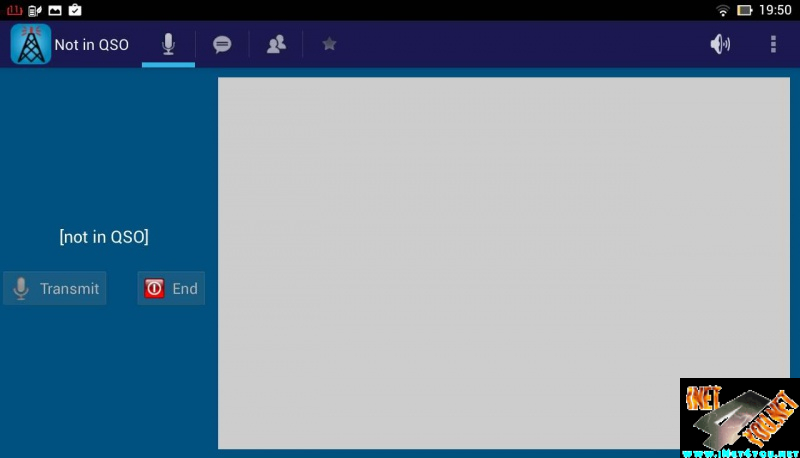Tap the microphone icon inside Transmit
Image resolution: width=800 pixels, height=458 pixels.
pos(21,289)
